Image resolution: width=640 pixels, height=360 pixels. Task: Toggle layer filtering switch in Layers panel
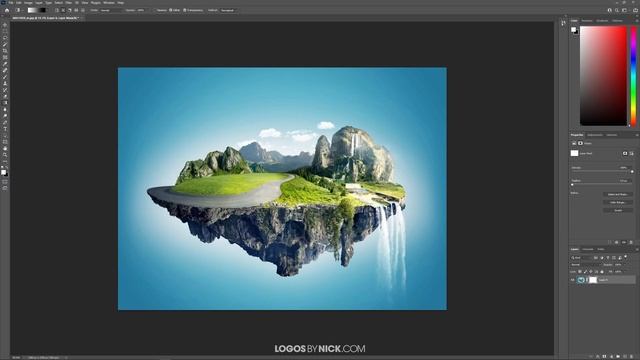pos(625,257)
